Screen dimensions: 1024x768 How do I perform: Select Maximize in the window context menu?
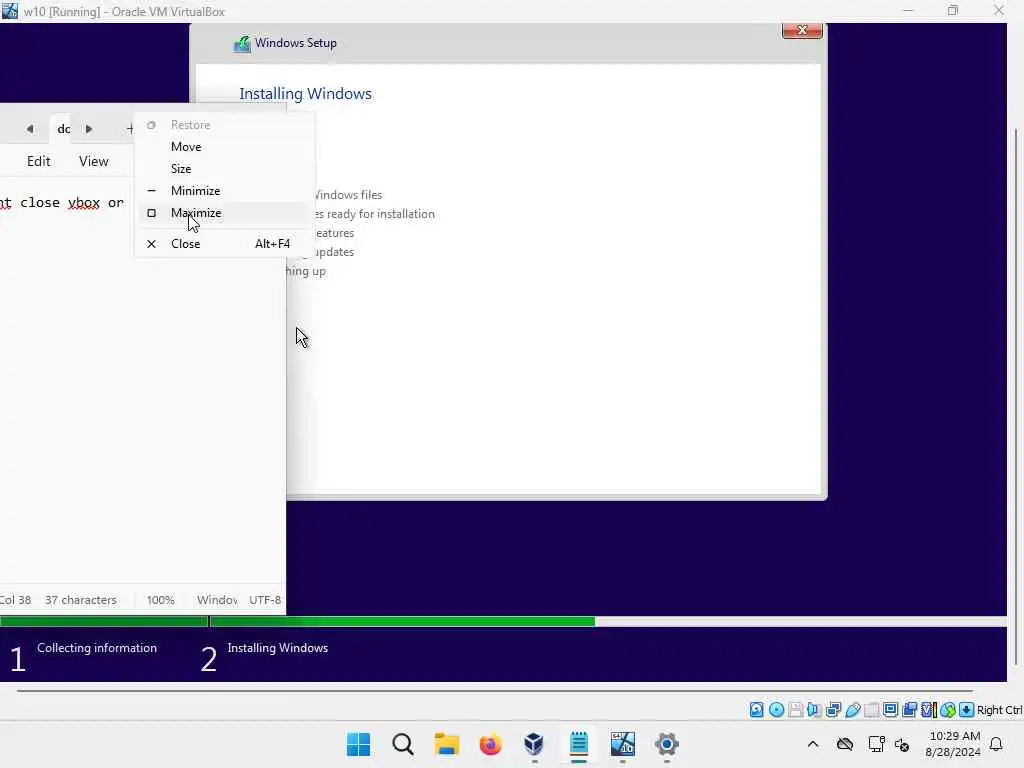[x=196, y=213]
